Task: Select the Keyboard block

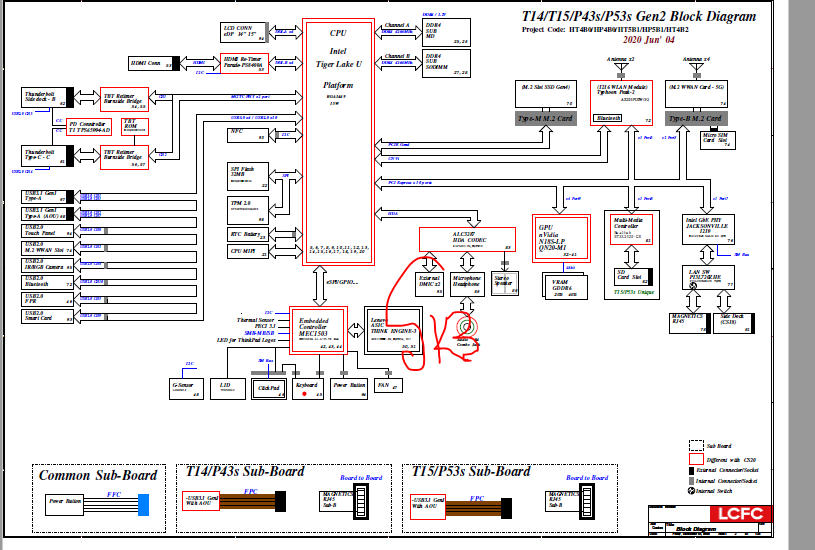Action: coord(308,389)
